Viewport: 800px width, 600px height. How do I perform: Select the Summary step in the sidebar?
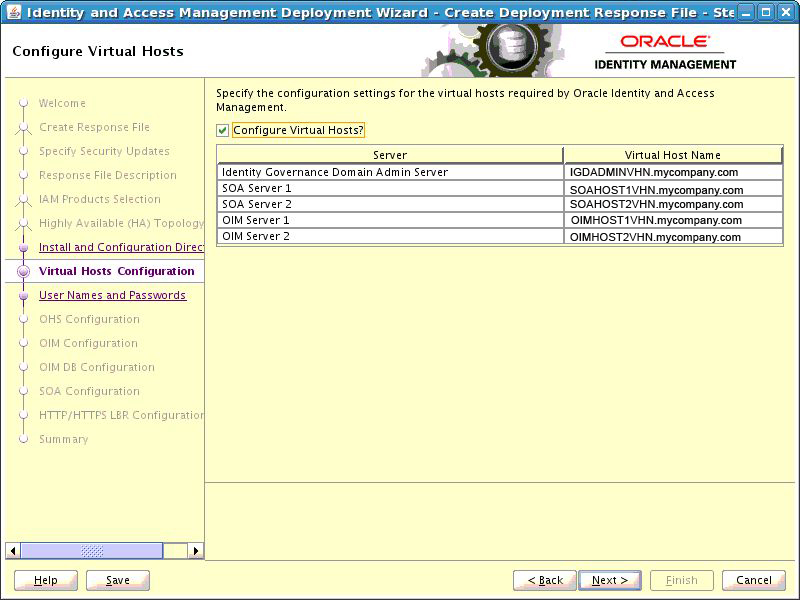(x=64, y=439)
